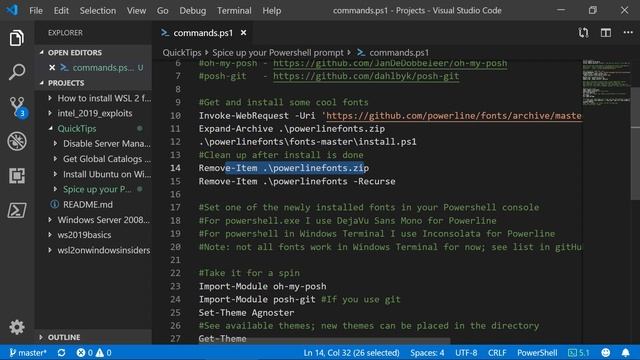Open the PowerShell panel icon in activity bar
This screenshot has height=360, width=640.
[17, 210]
